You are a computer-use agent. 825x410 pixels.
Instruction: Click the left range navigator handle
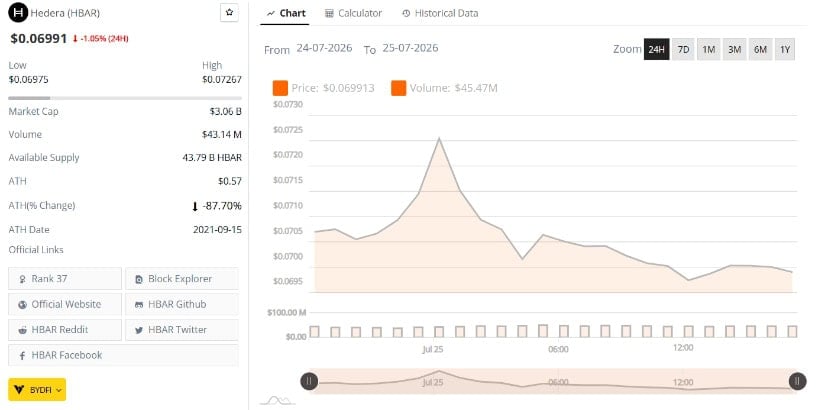click(x=309, y=381)
